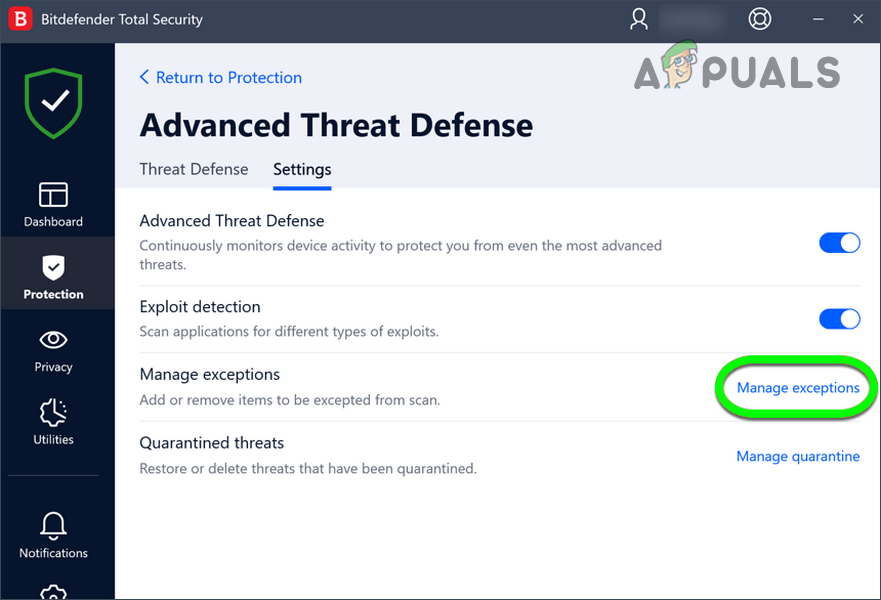Open the Privacy eye section
Viewport: 881px width, 600px height.
coord(53,351)
